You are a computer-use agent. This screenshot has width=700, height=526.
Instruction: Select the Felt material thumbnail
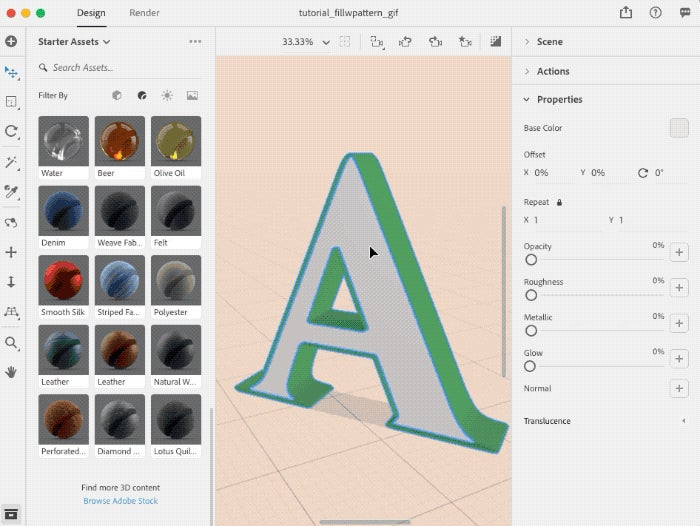coord(176,211)
